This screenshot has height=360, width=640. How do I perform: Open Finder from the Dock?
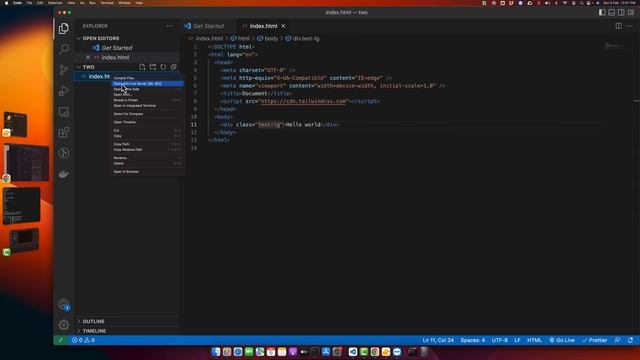[216, 352]
